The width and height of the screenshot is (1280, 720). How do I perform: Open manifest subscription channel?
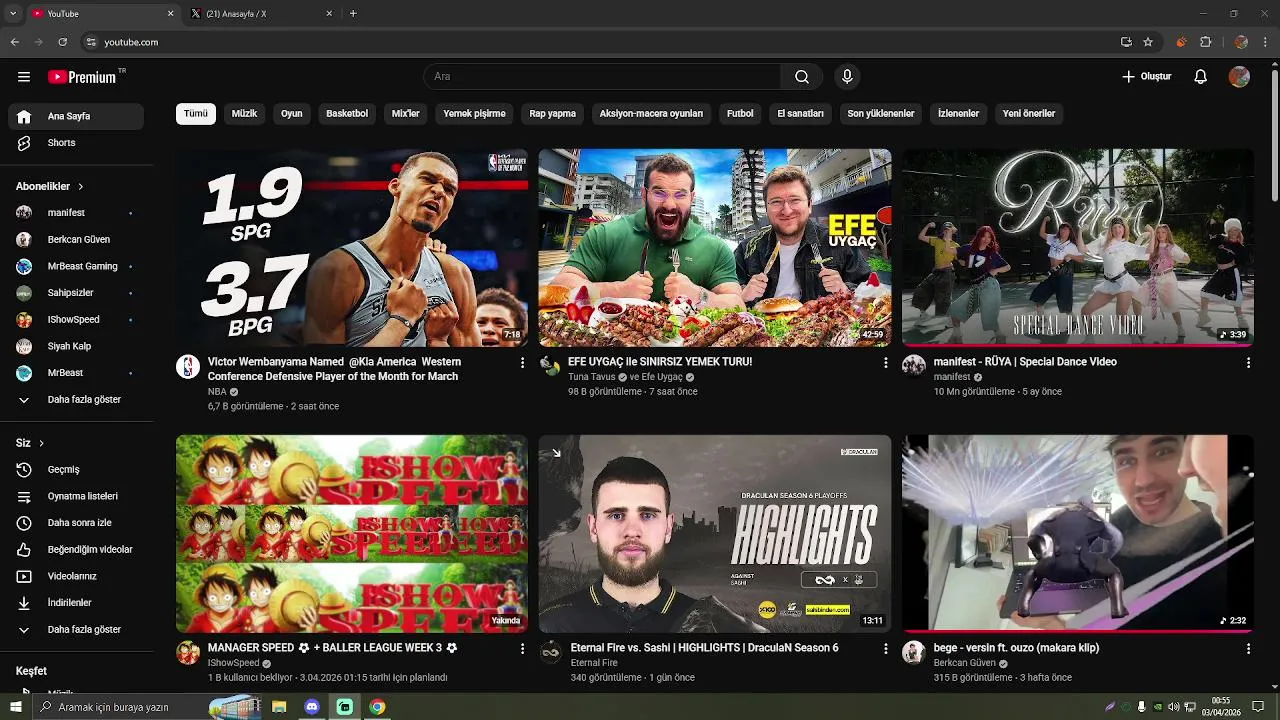pyautogui.click(x=76, y=213)
